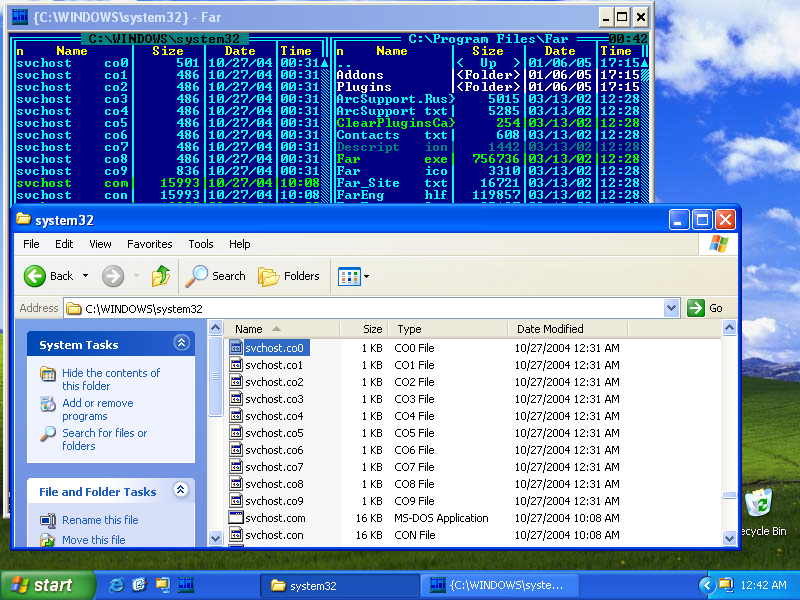Open the Tools menu
This screenshot has width=800, height=600.
point(201,244)
